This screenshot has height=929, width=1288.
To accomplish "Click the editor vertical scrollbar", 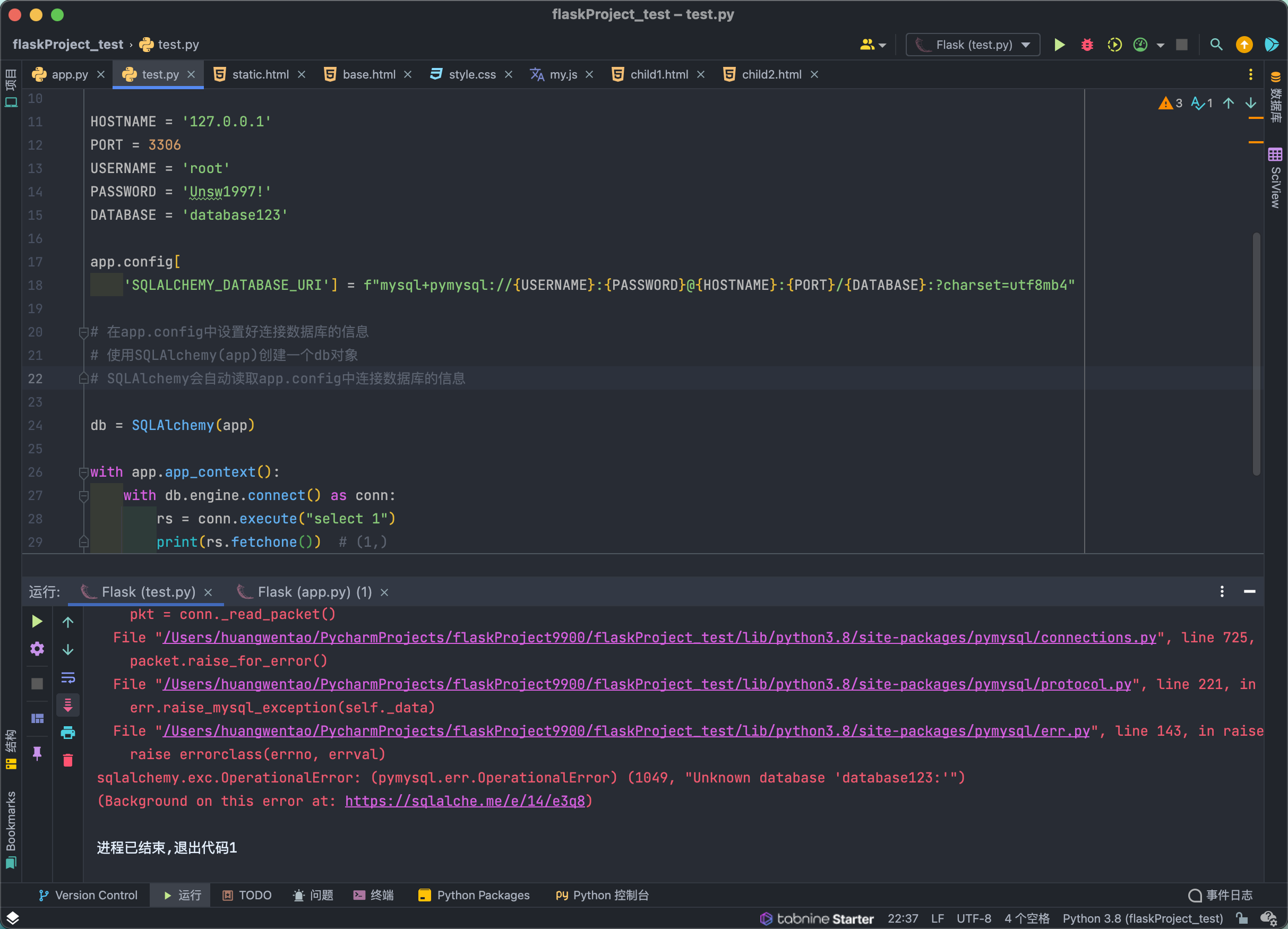I will point(1256,352).
